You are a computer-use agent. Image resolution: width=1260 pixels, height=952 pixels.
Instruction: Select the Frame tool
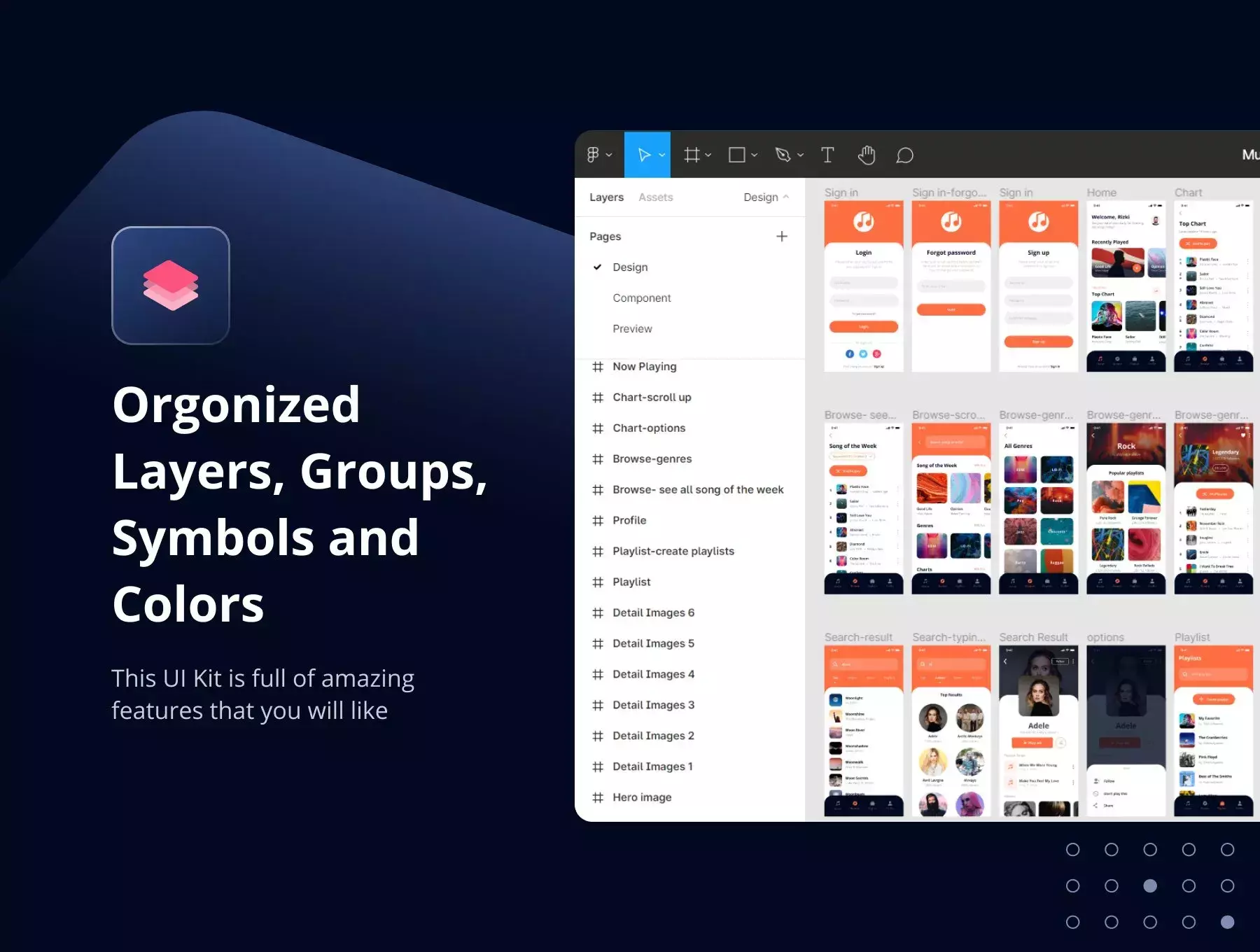[692, 155]
